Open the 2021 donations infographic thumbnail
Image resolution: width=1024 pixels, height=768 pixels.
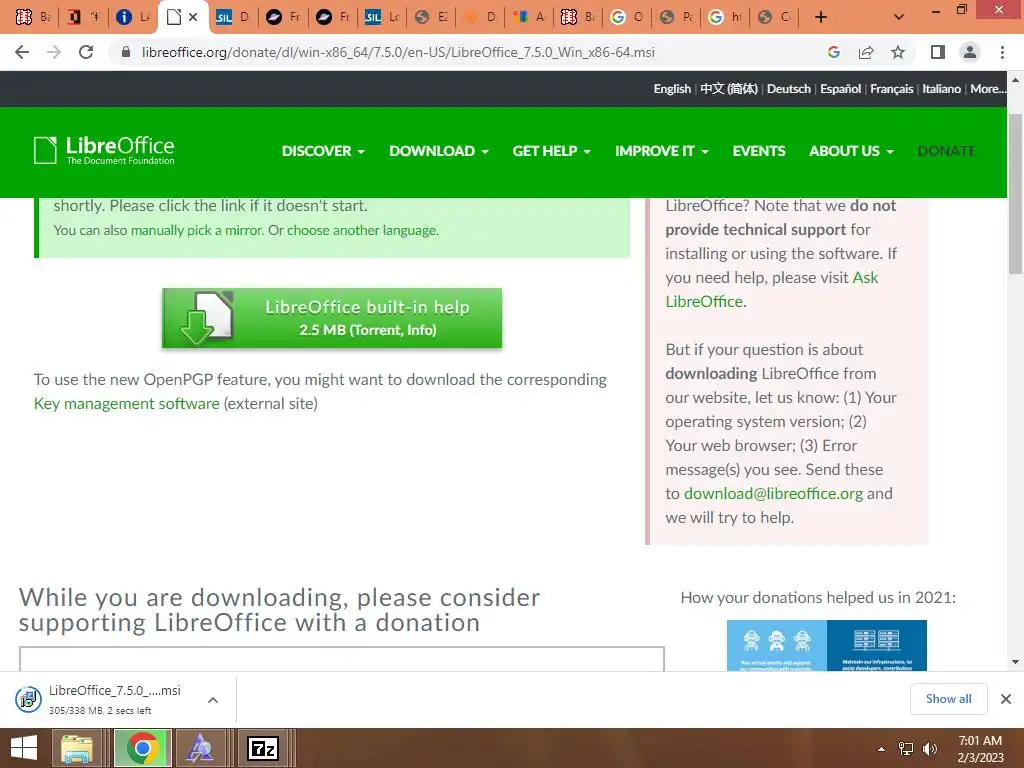coord(826,645)
